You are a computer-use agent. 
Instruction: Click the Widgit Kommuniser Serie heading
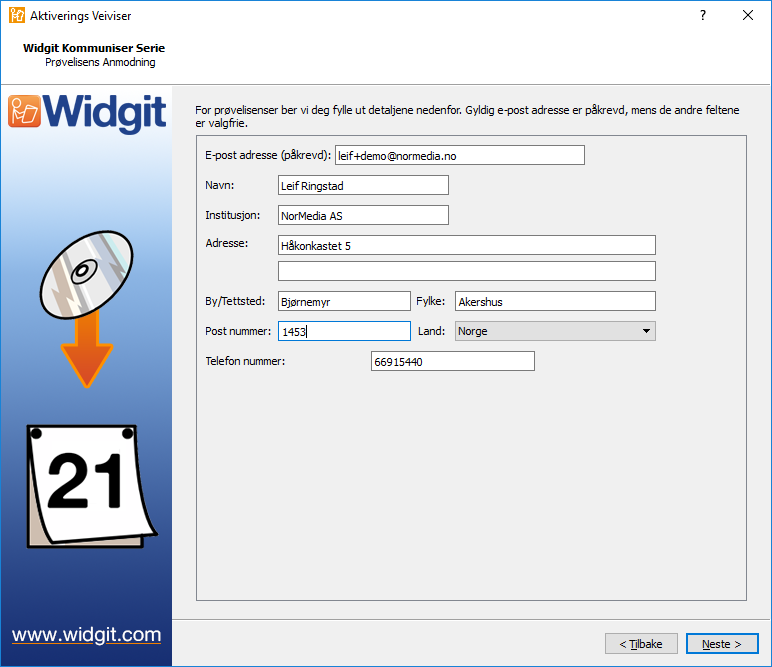coord(94,48)
